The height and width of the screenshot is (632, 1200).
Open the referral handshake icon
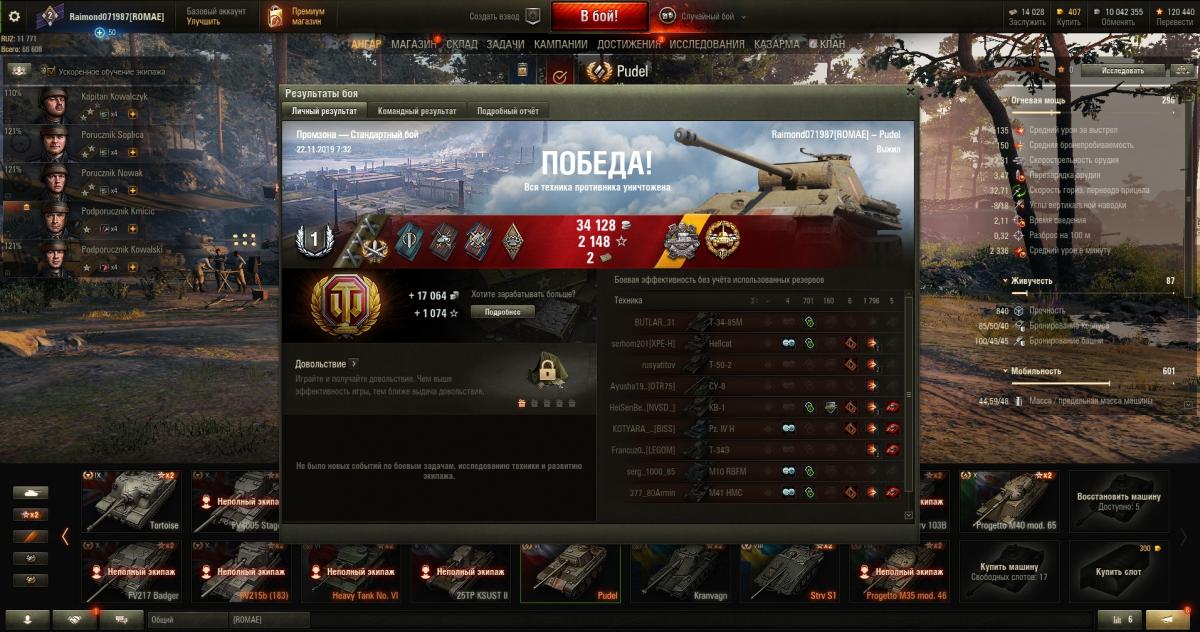tap(74, 620)
